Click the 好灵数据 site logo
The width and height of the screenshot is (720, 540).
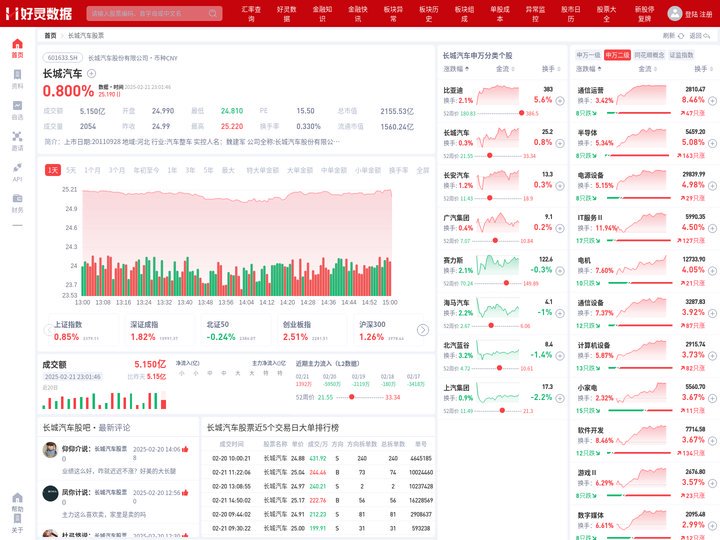(39, 13)
